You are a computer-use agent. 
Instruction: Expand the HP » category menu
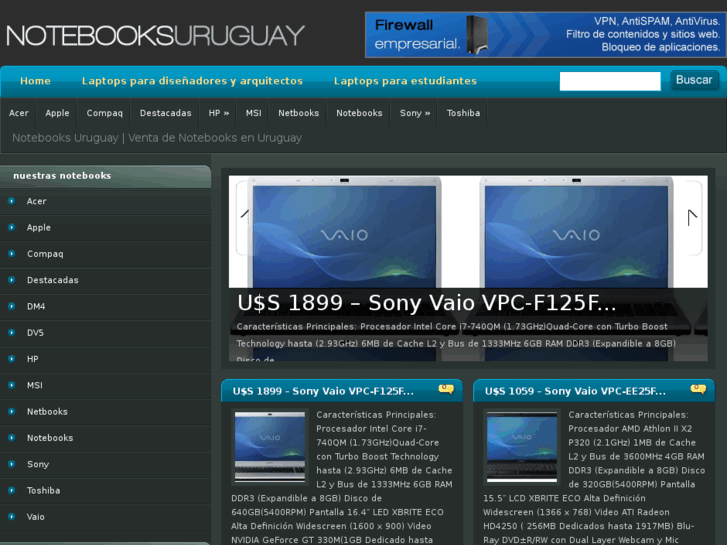pos(218,113)
